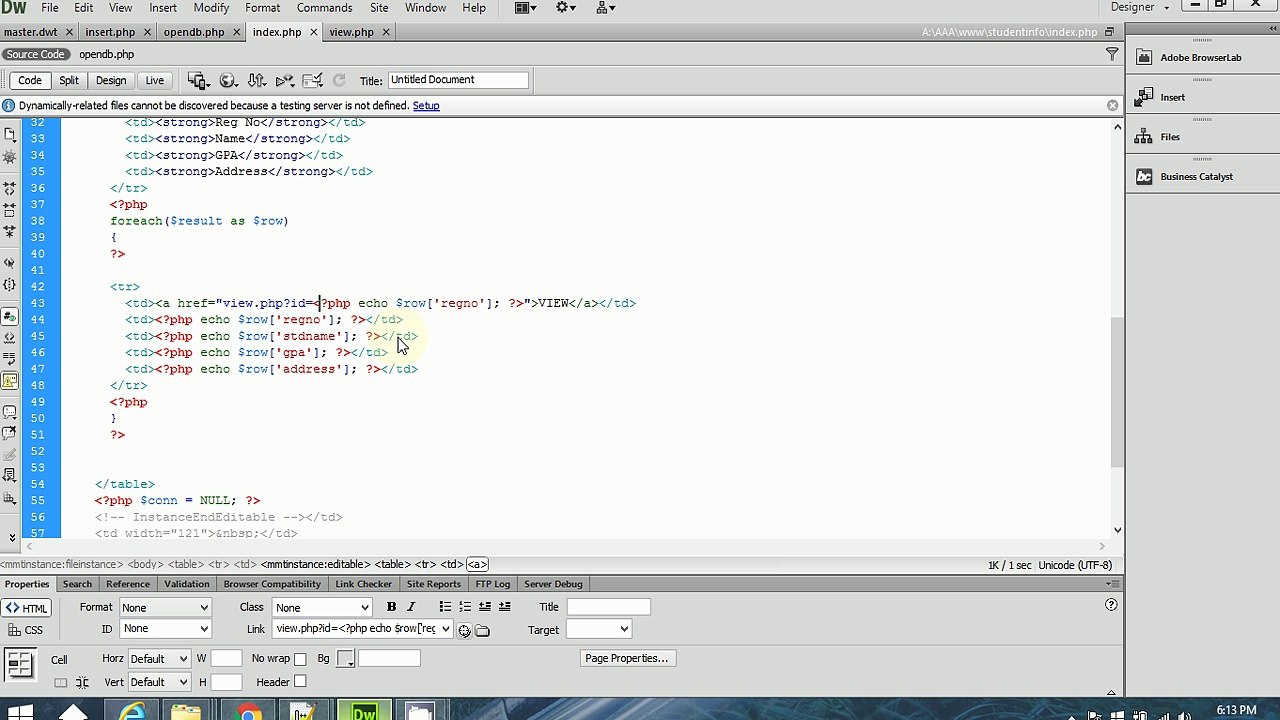Click the Check Browser Compatibility icon
Viewport: 1280px width, 720px height.
click(313, 81)
